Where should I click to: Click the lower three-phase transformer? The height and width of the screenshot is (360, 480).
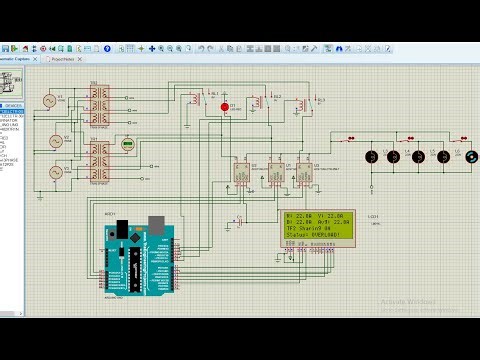tap(100, 162)
